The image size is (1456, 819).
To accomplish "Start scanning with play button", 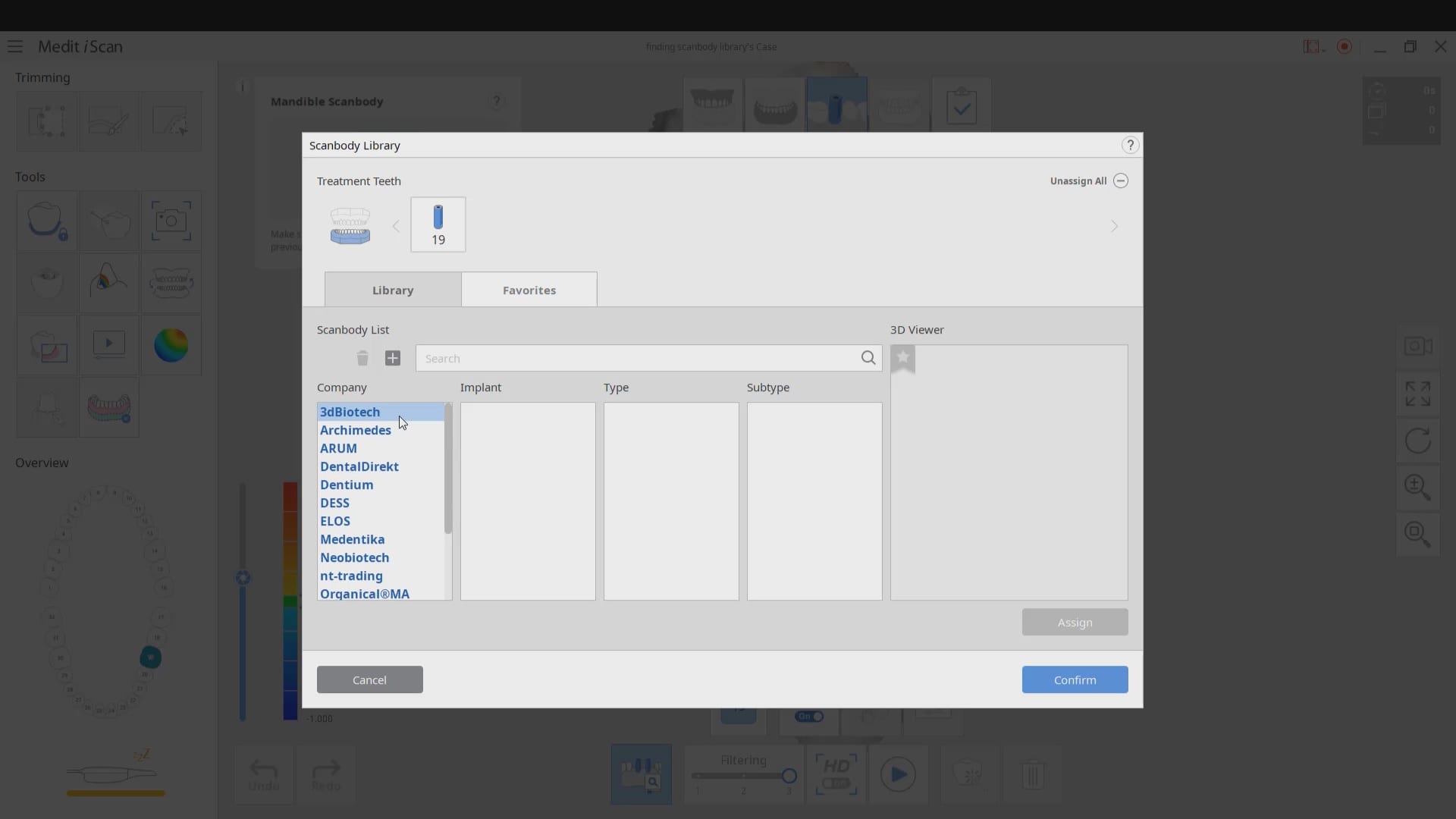I will point(898,774).
